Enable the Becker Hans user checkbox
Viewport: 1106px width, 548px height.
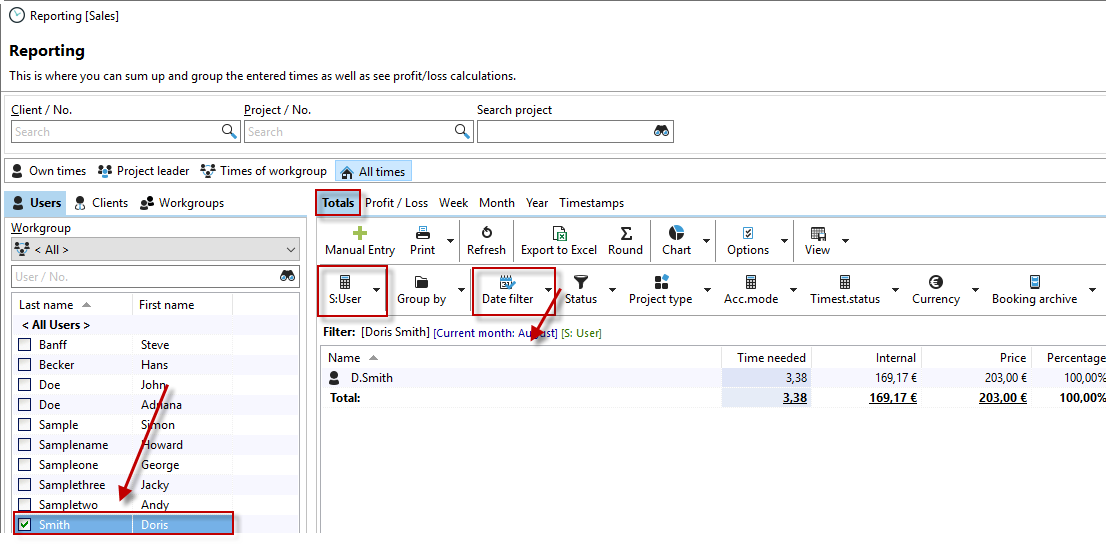[x=25, y=365]
